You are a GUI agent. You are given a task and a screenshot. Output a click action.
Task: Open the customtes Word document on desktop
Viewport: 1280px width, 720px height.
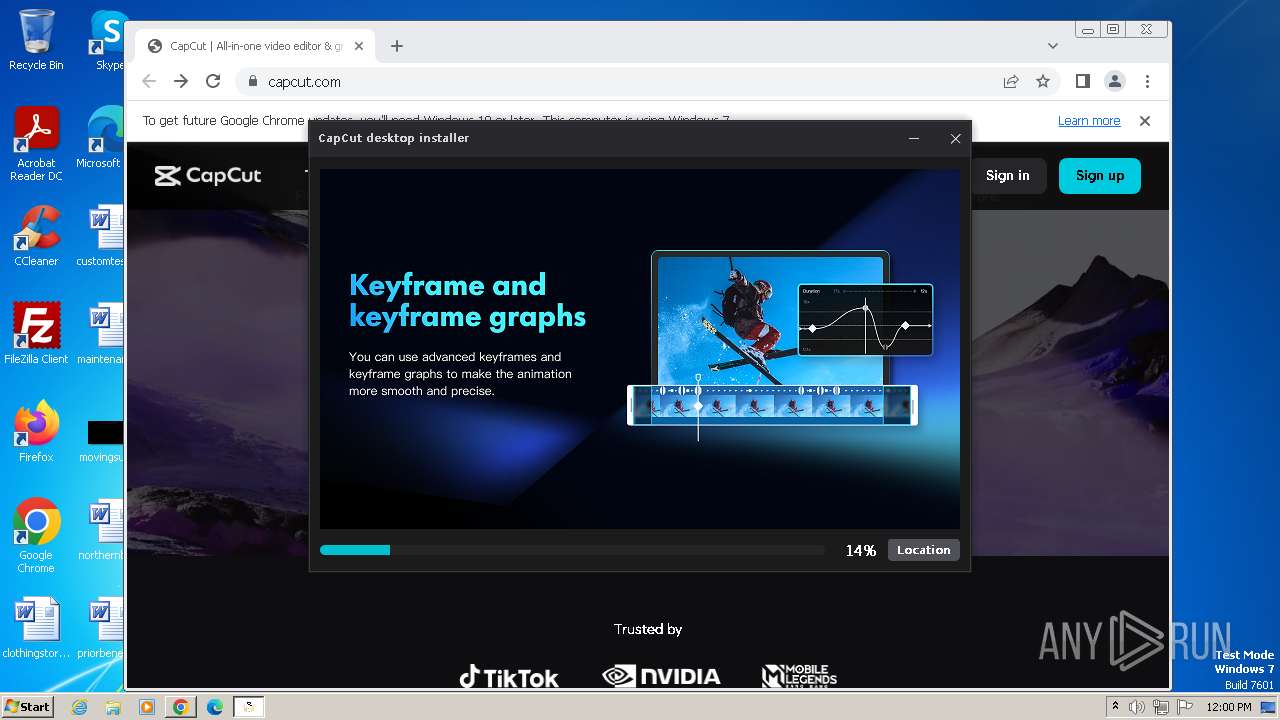click(101, 236)
